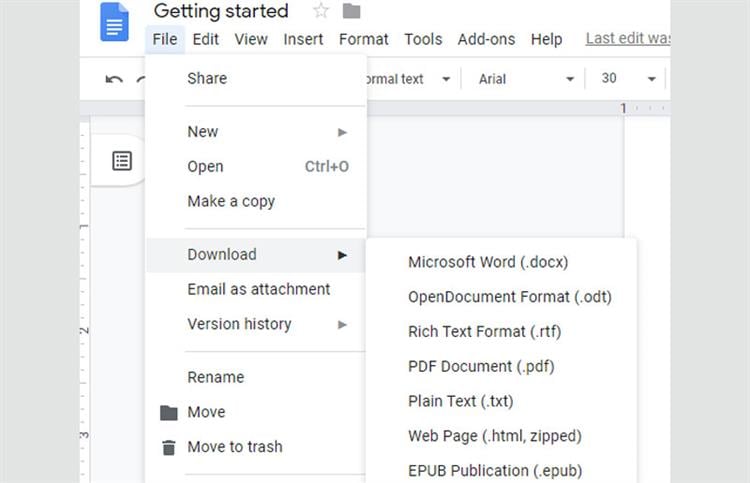Show the document outline icon
The image size is (750, 483).
click(122, 161)
